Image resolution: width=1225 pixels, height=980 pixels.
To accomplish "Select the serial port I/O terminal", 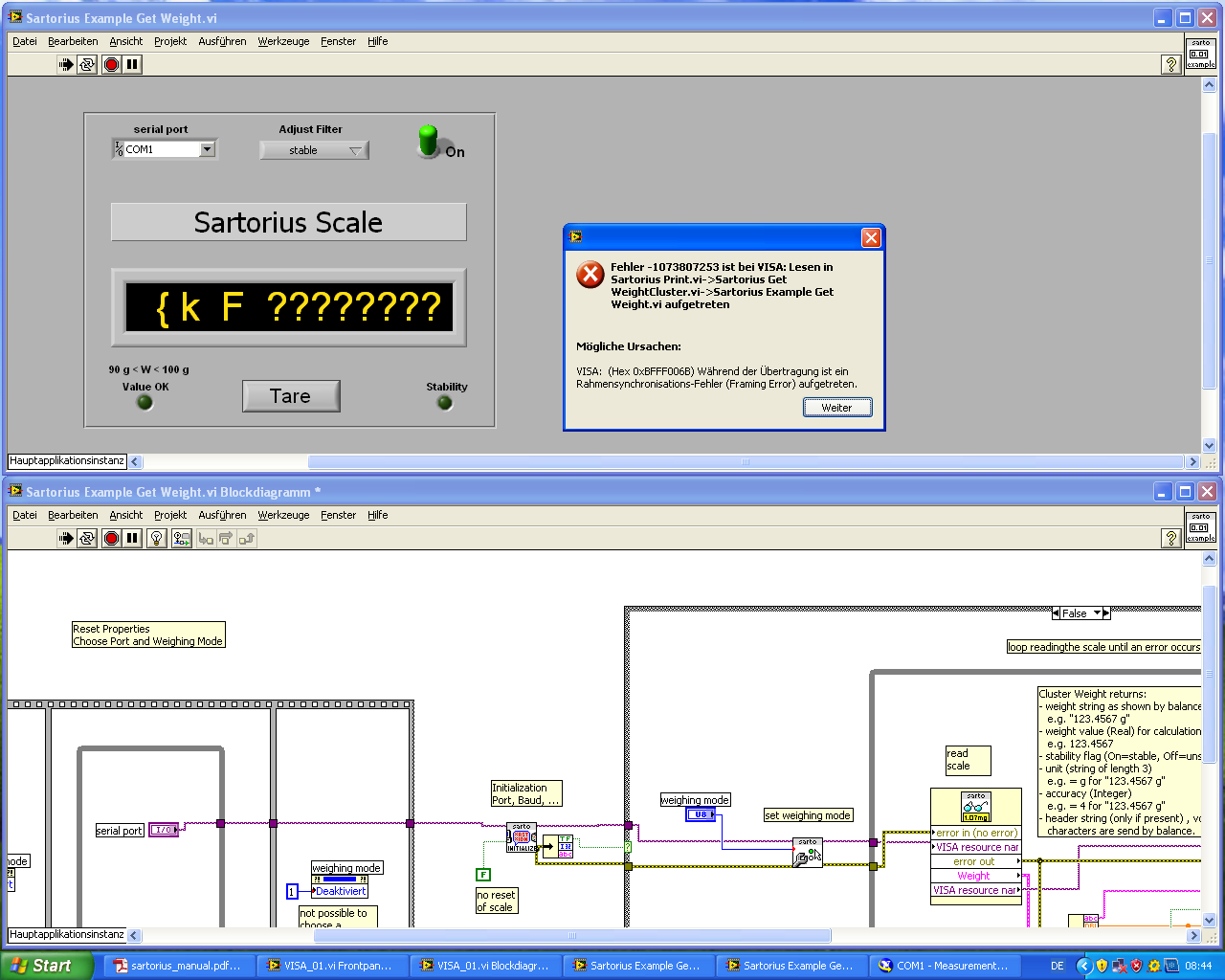I will tap(164, 830).
